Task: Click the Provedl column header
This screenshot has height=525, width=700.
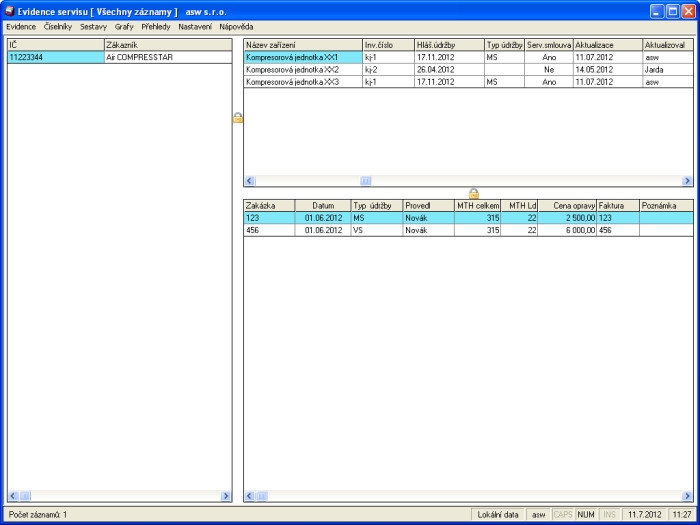Action: (429, 206)
